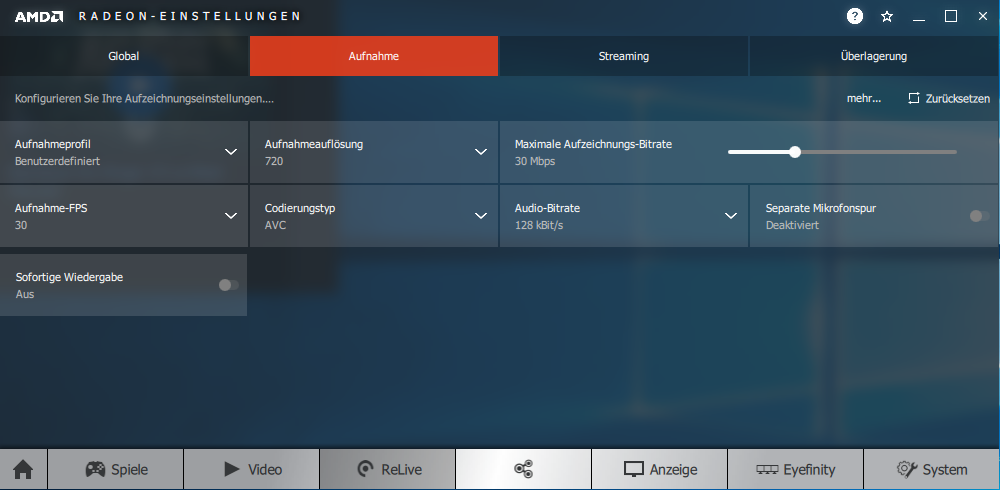1000x490 pixels.
Task: Click the AMD logo
Action: coord(39,17)
